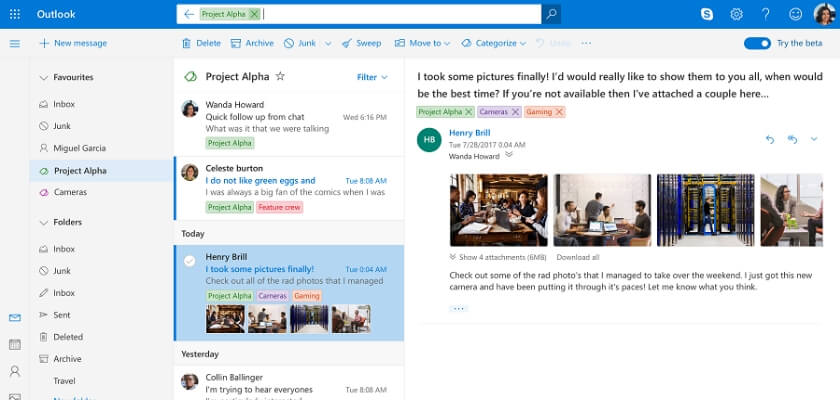Open the feedback smiley icon

click(796, 14)
